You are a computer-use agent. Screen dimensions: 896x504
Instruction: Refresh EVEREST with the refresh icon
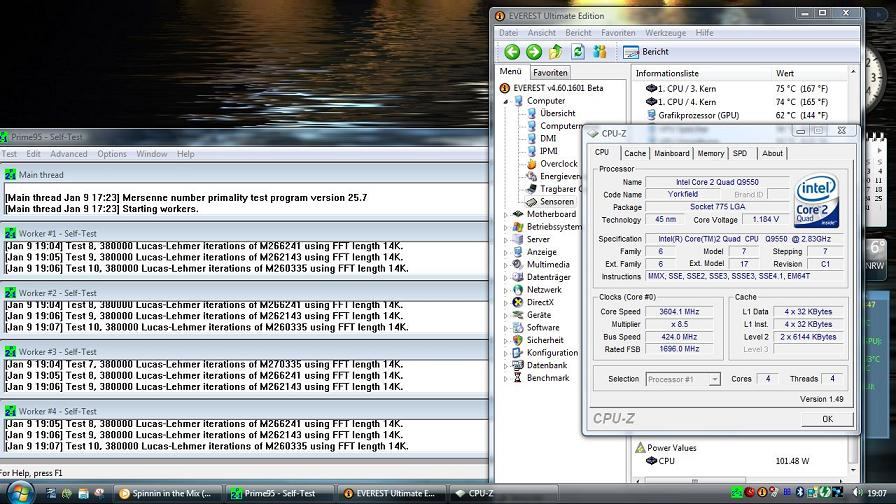coord(578,52)
